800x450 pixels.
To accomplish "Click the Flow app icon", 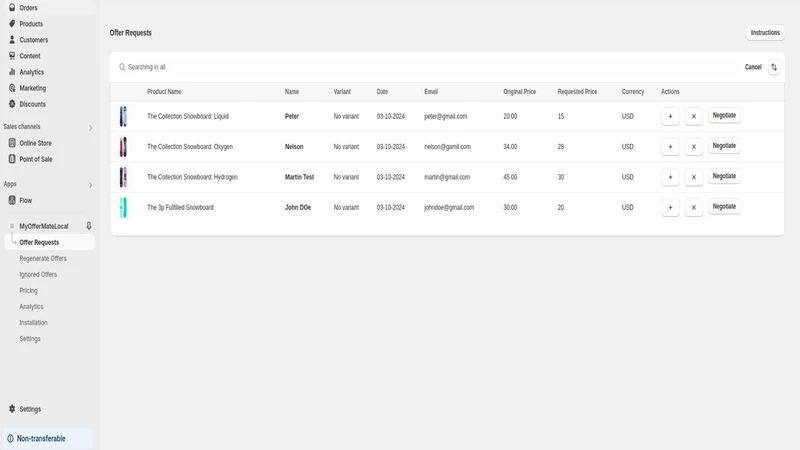I will 12,200.
